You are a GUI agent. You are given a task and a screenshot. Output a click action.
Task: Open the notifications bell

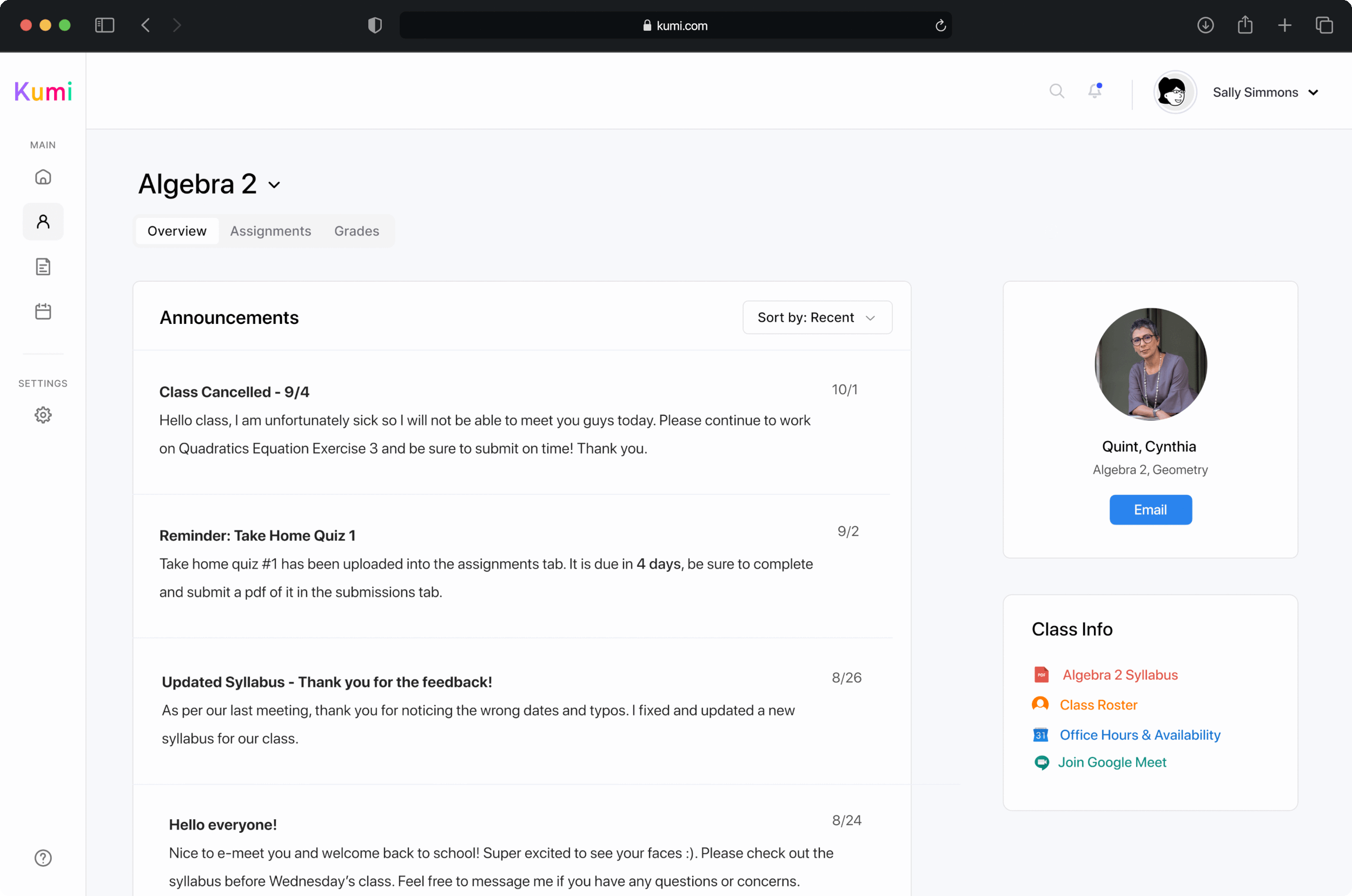point(1094,91)
